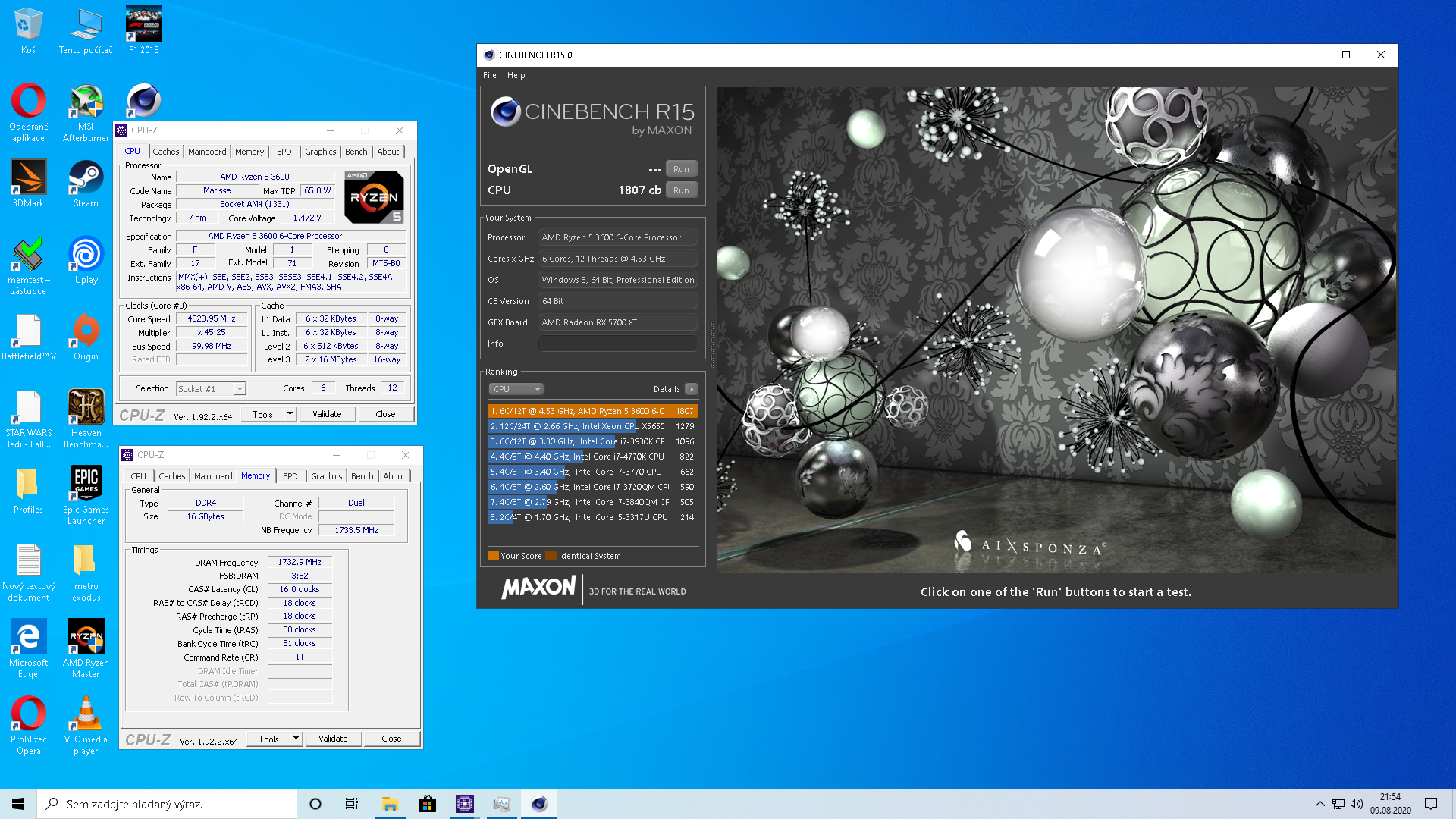Switch to Mainboard tab in upper CPU-Z
The width and height of the screenshot is (1456, 819).
tap(207, 152)
